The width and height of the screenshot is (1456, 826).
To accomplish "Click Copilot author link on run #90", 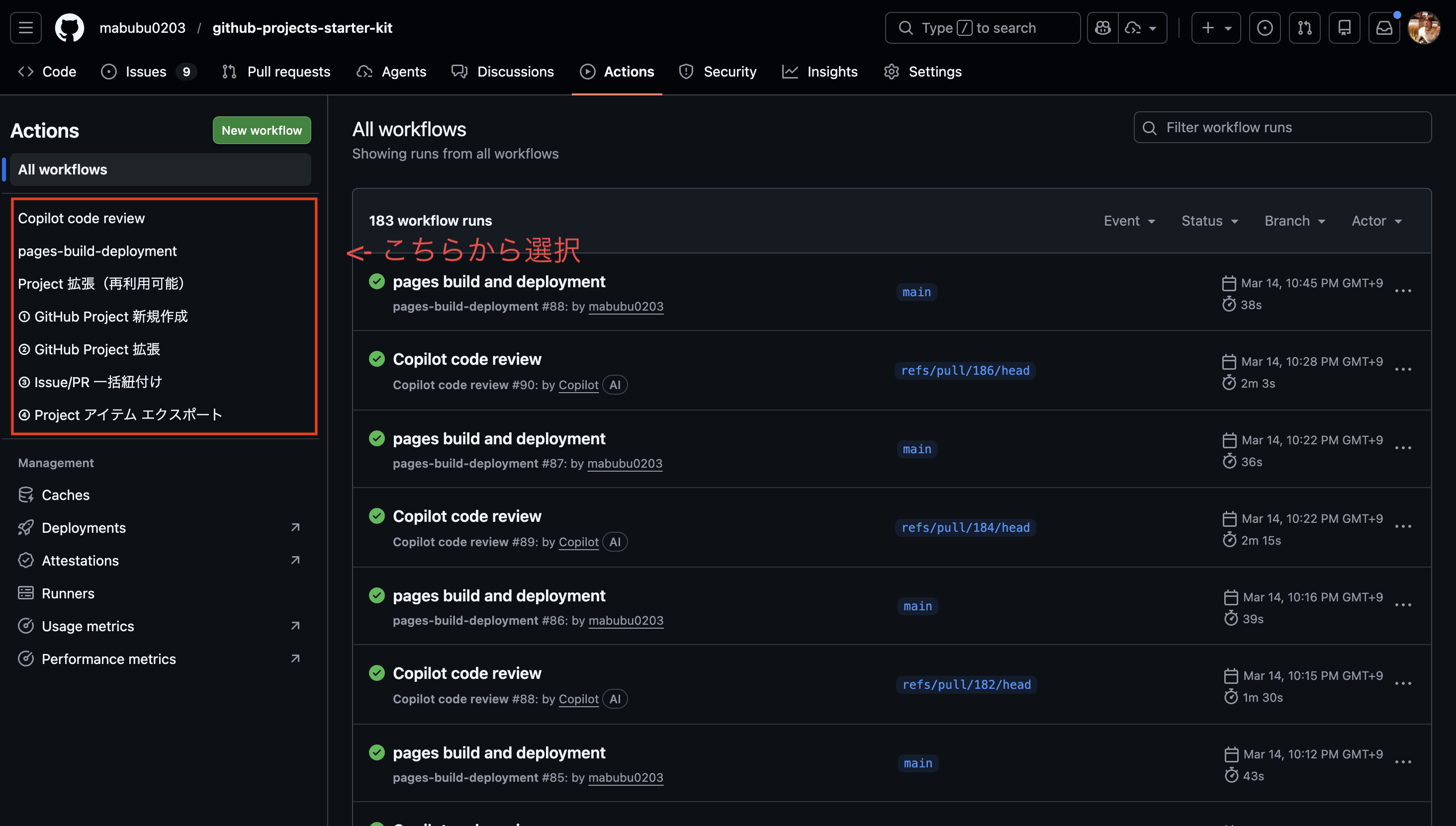I will coord(578,385).
